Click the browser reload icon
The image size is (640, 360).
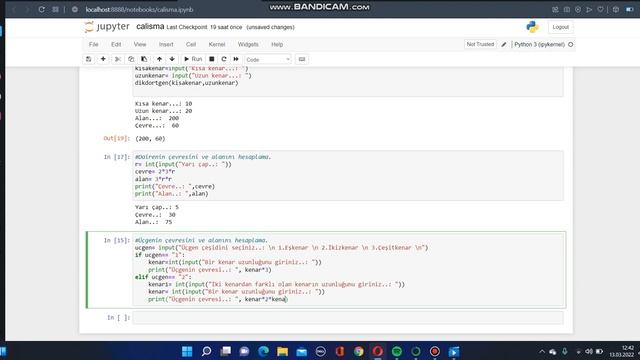[x=41, y=9]
